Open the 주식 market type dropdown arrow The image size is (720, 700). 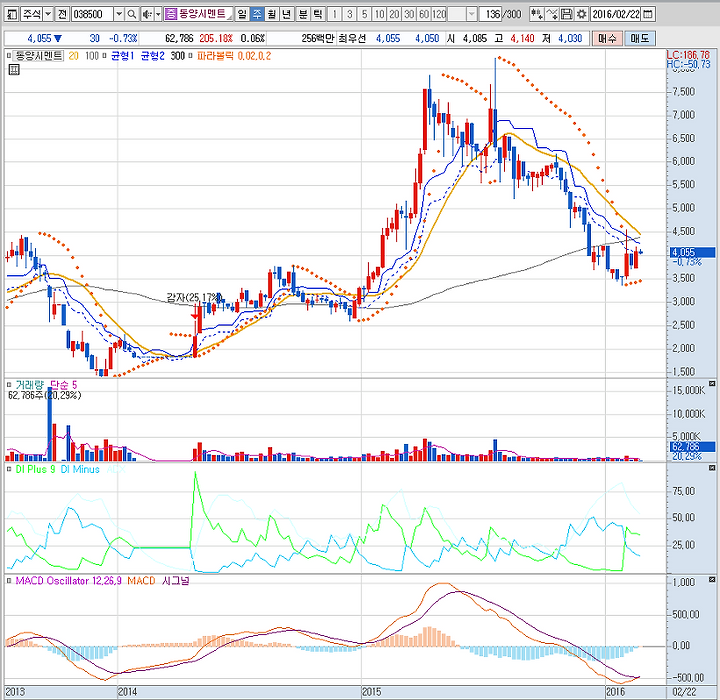(48, 14)
